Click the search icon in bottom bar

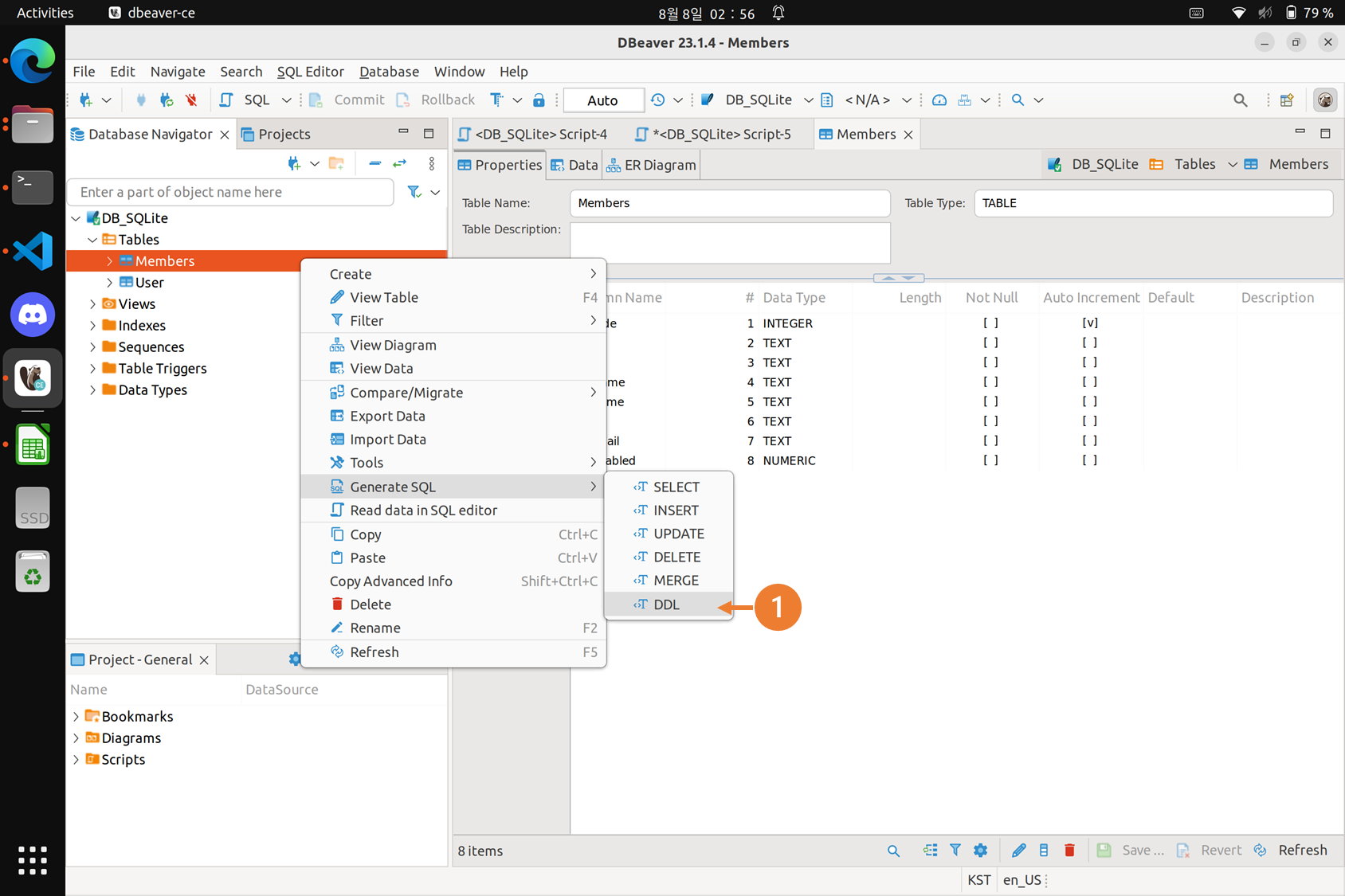tap(893, 851)
